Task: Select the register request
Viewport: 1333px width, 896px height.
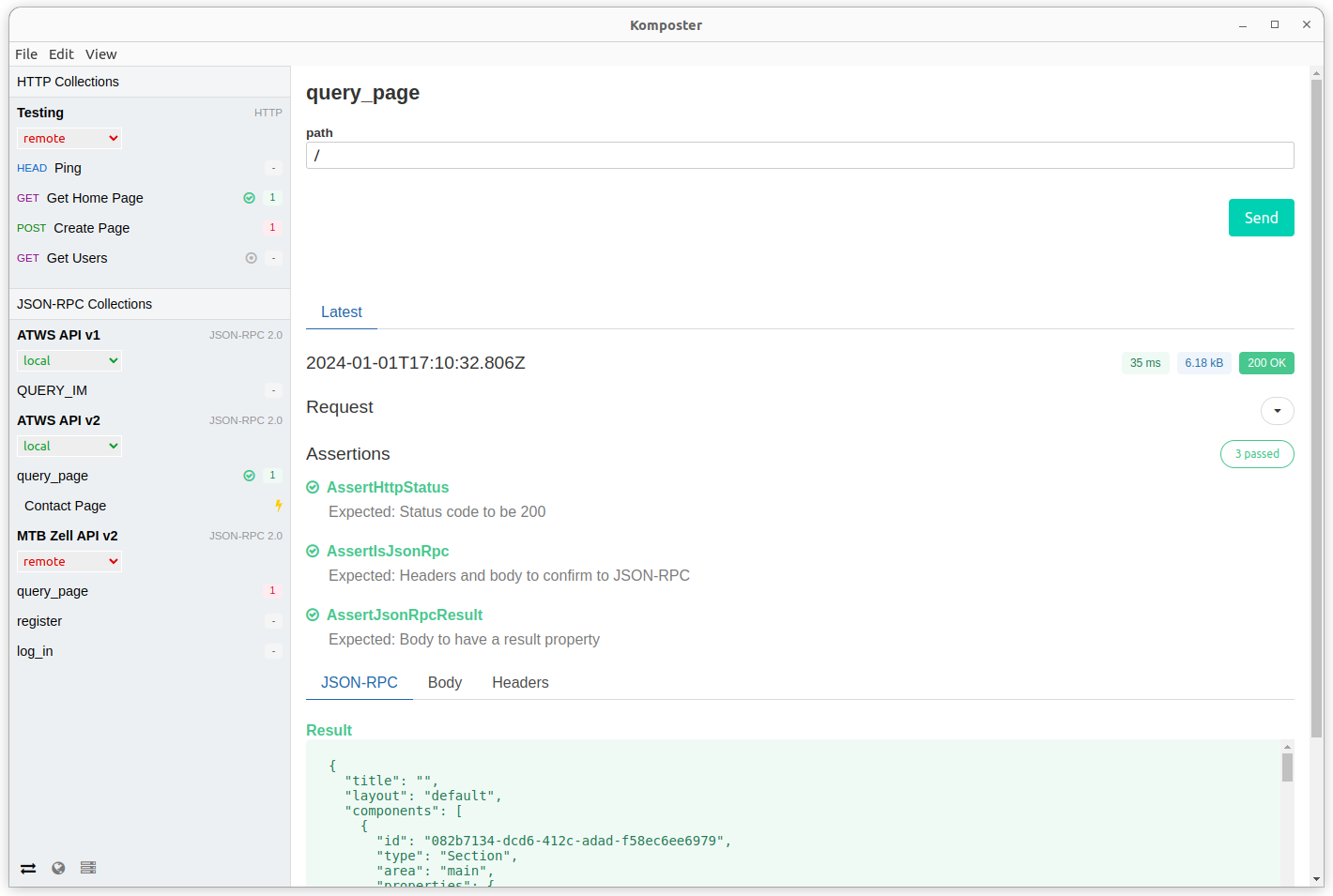Action: point(149,621)
